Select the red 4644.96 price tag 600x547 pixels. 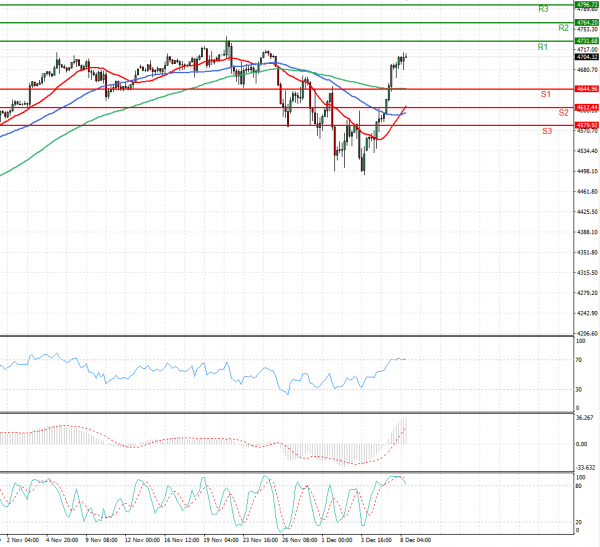[x=587, y=89]
